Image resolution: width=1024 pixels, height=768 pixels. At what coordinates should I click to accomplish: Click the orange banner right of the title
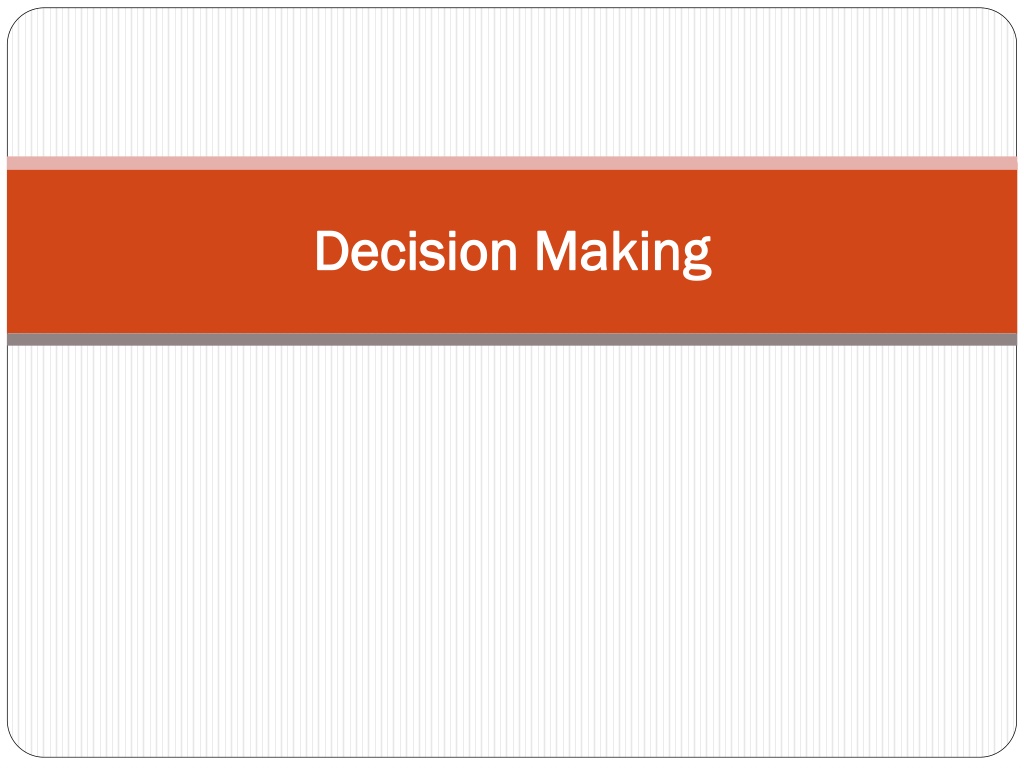(864, 251)
